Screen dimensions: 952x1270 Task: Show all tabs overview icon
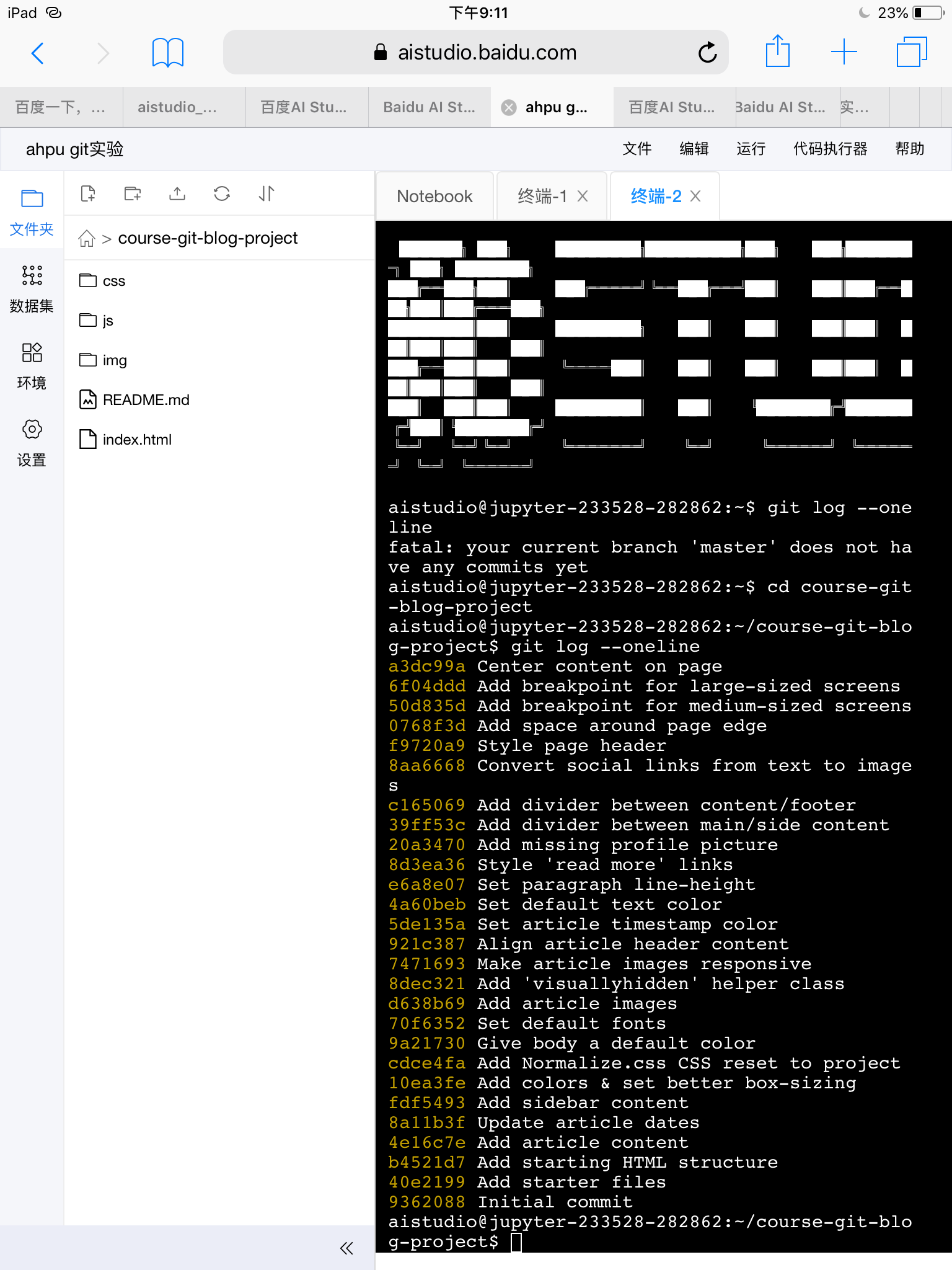(912, 52)
